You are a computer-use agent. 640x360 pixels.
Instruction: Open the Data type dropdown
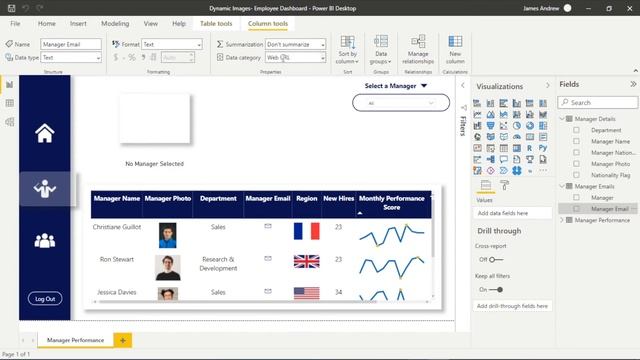71,58
